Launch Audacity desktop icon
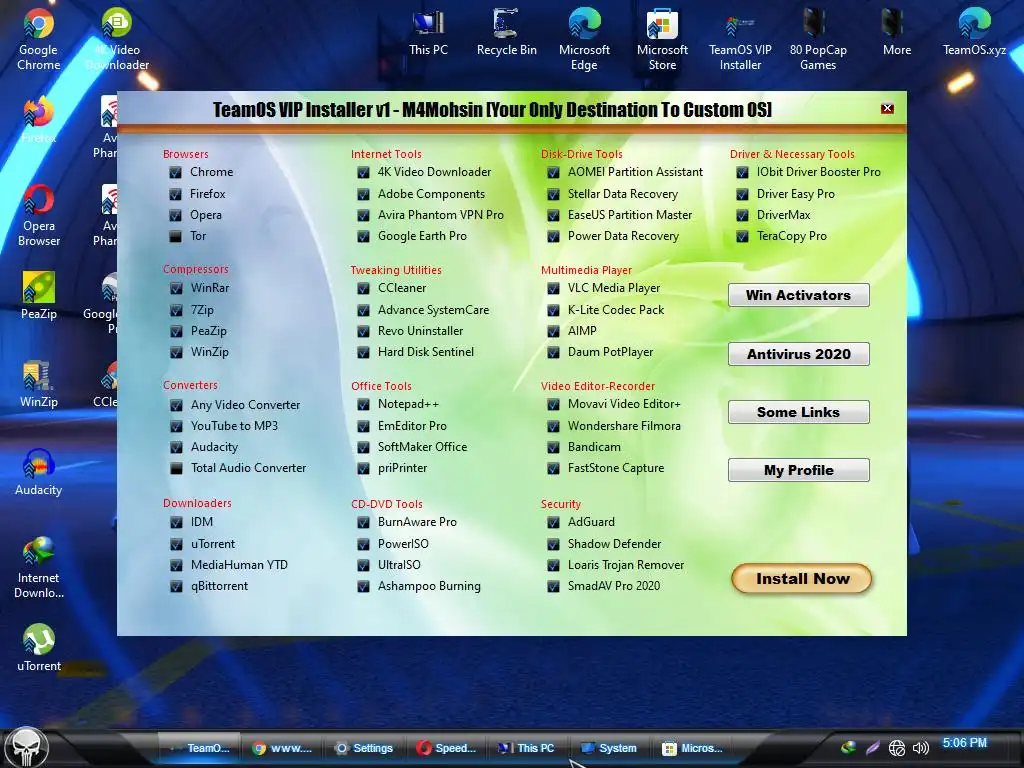1024x768 pixels. coord(39,472)
